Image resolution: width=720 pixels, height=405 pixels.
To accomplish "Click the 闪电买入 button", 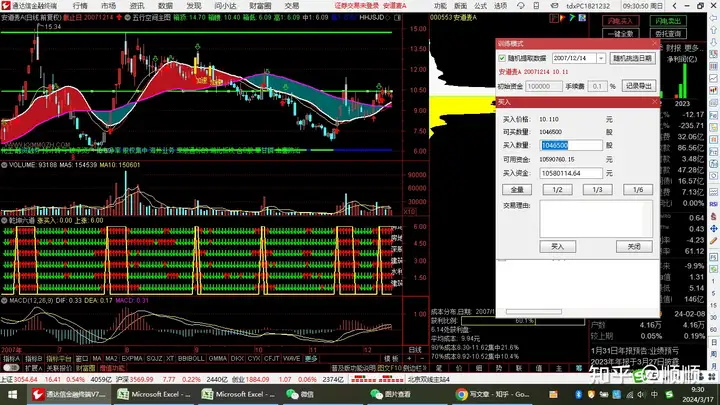I will point(620,21).
